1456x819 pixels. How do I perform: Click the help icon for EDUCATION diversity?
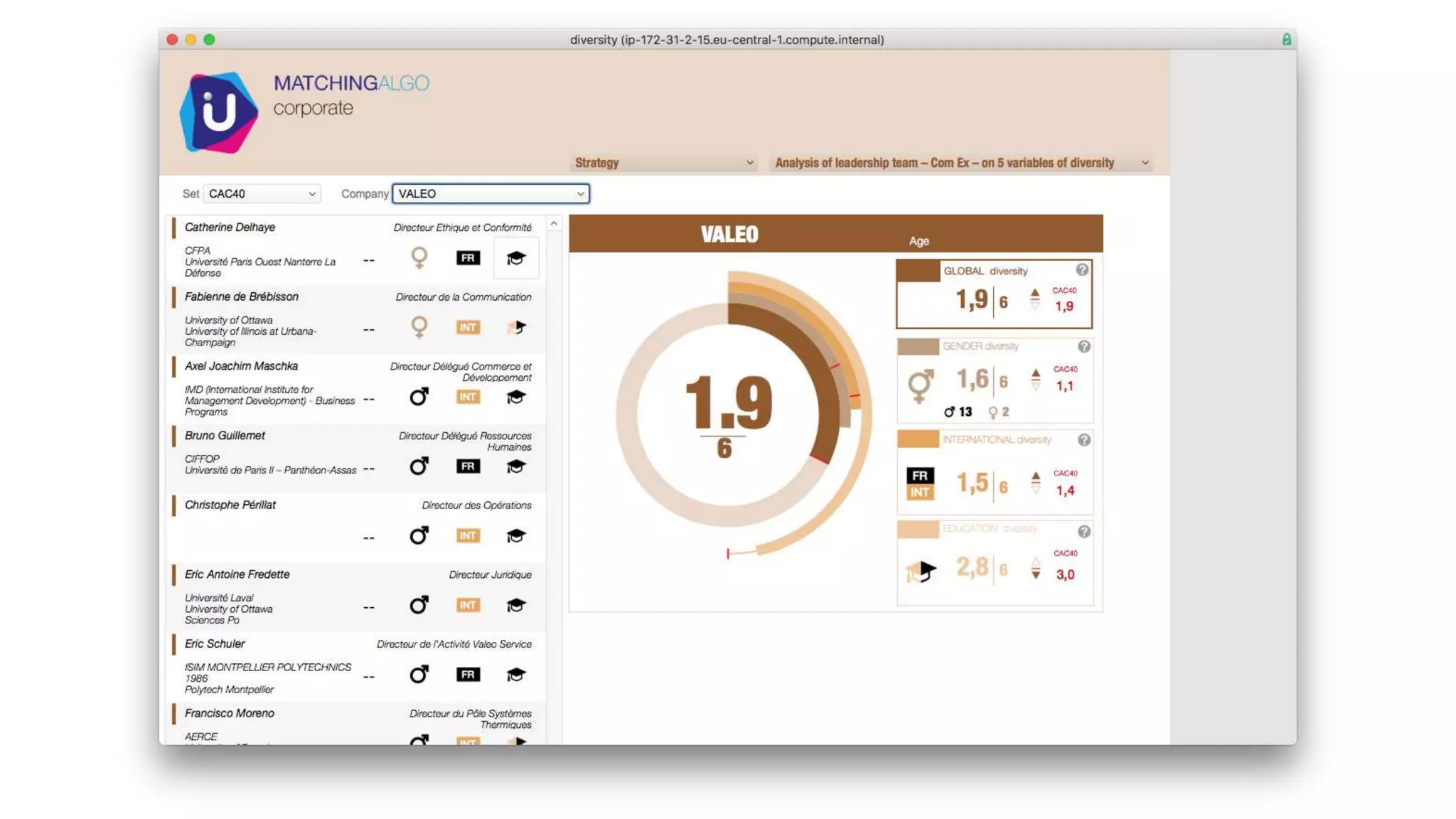[1083, 532]
